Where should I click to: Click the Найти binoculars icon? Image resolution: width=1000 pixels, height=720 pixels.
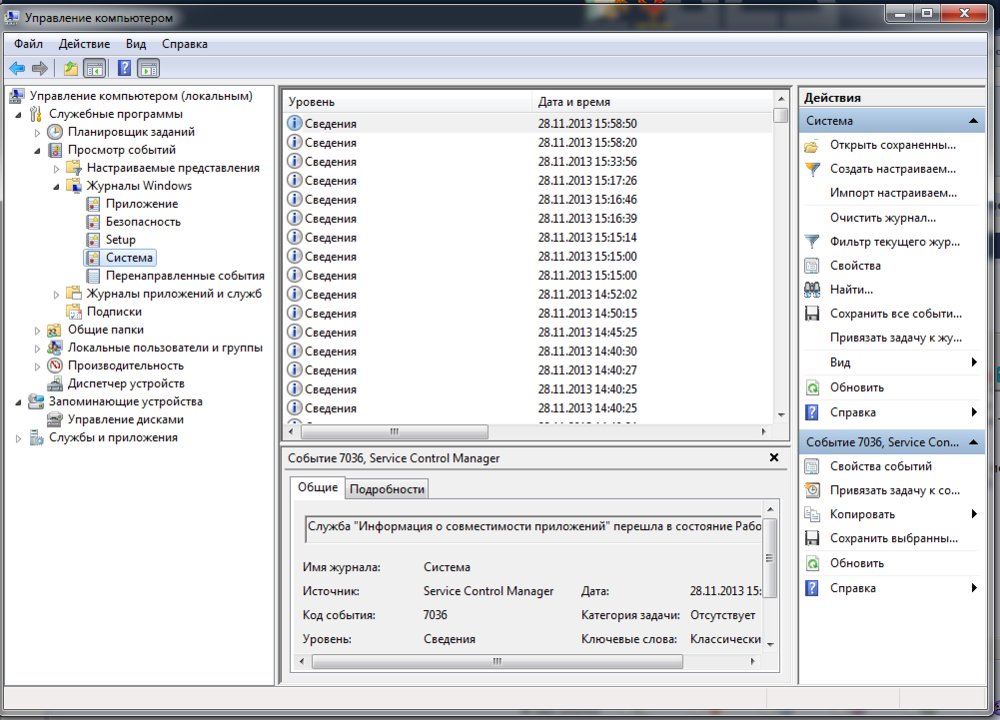pos(812,290)
